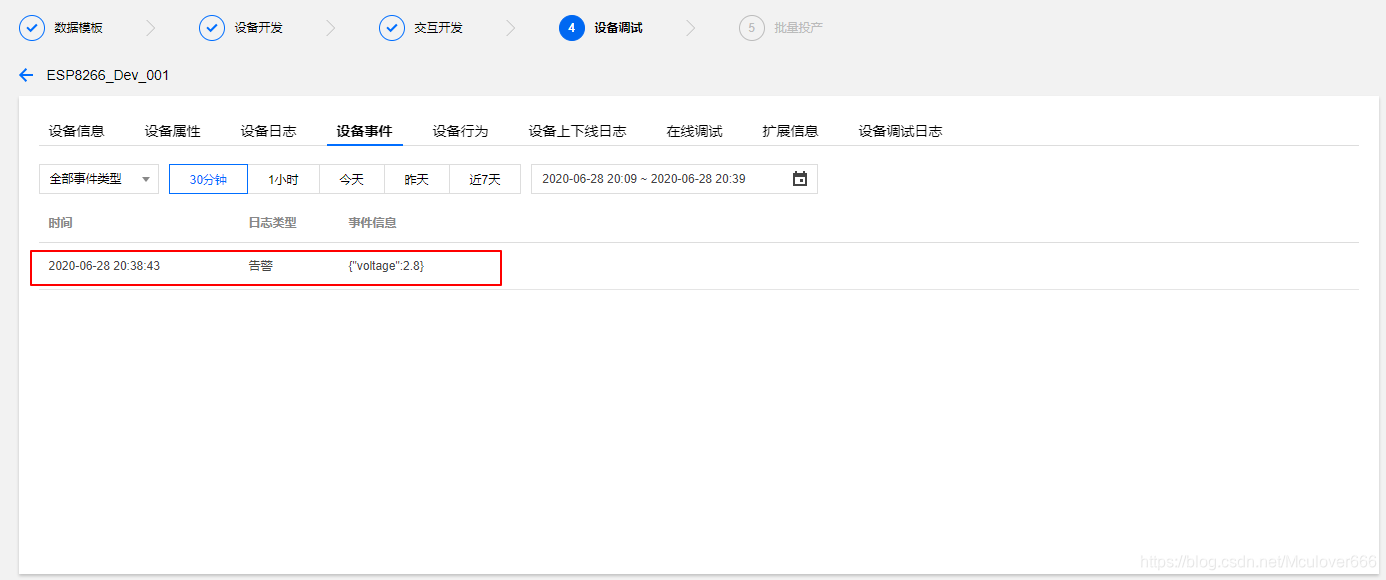
Task: Select the 30分钟 time range
Action: [208, 179]
